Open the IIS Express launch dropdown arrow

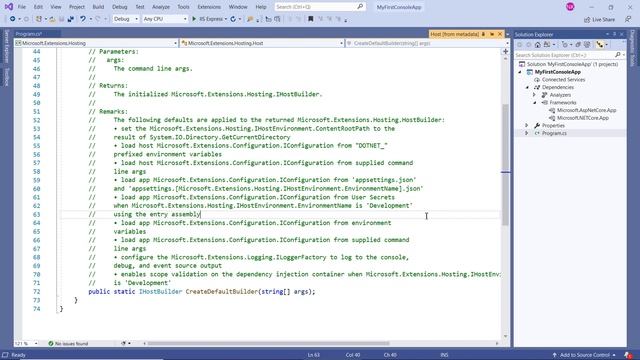pyautogui.click(x=226, y=19)
